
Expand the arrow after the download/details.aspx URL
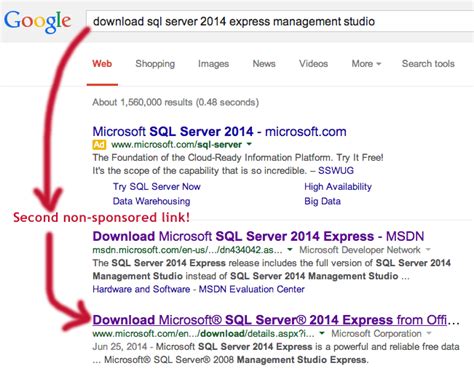[x=322, y=333]
